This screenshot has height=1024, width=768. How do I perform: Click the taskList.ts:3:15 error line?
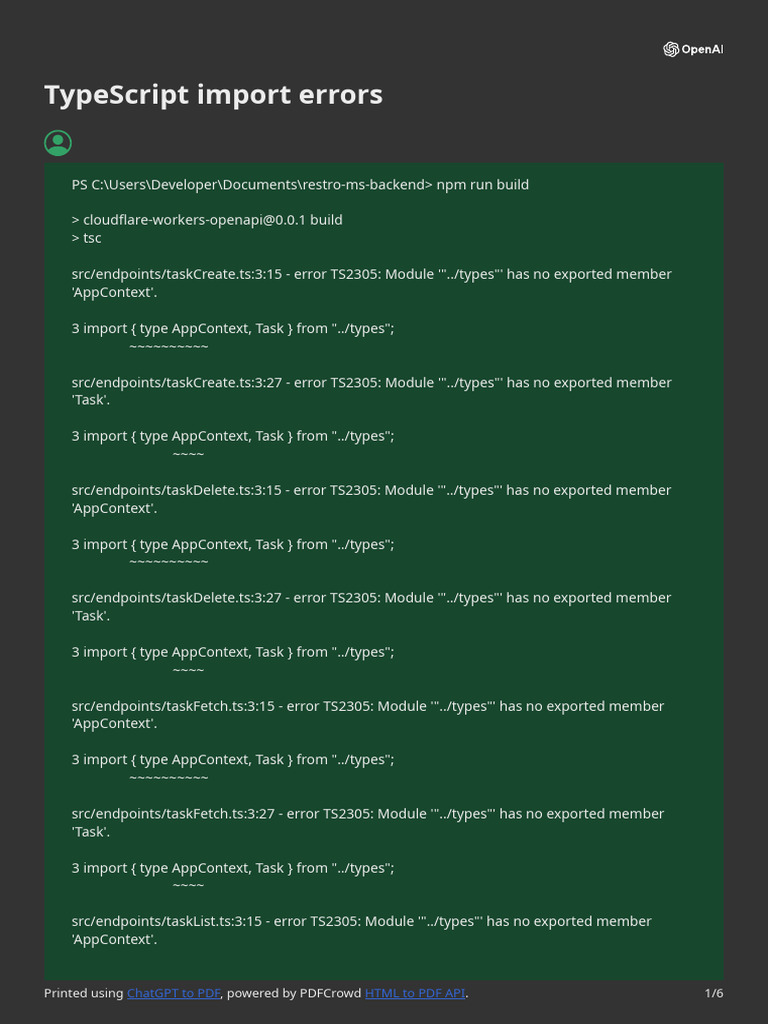[361, 921]
